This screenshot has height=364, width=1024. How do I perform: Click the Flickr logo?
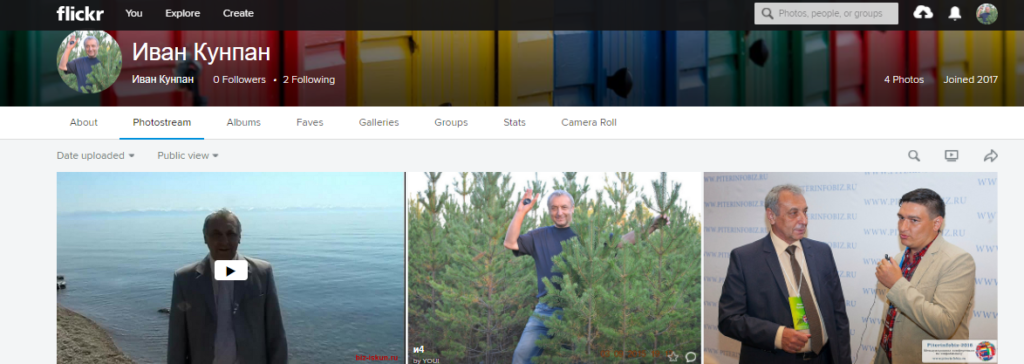(x=80, y=14)
